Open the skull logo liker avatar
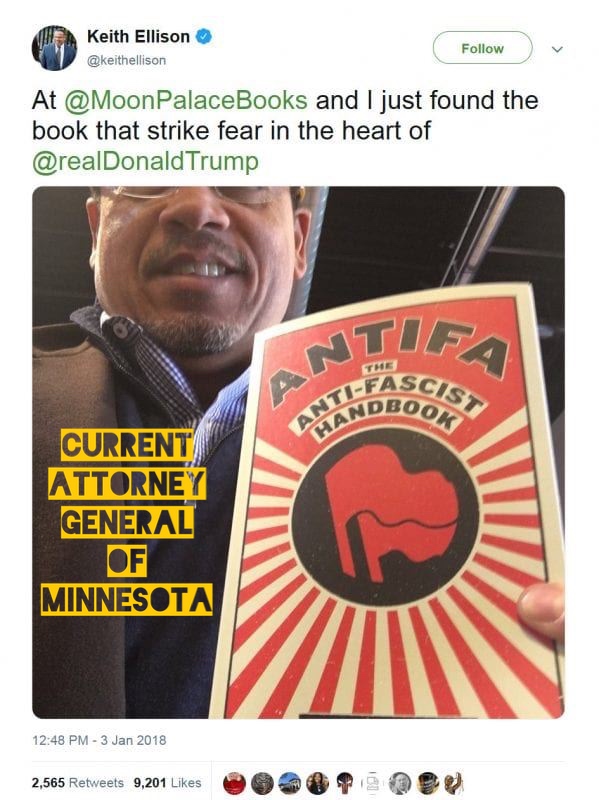This screenshot has width=599, height=800. pos(345,783)
